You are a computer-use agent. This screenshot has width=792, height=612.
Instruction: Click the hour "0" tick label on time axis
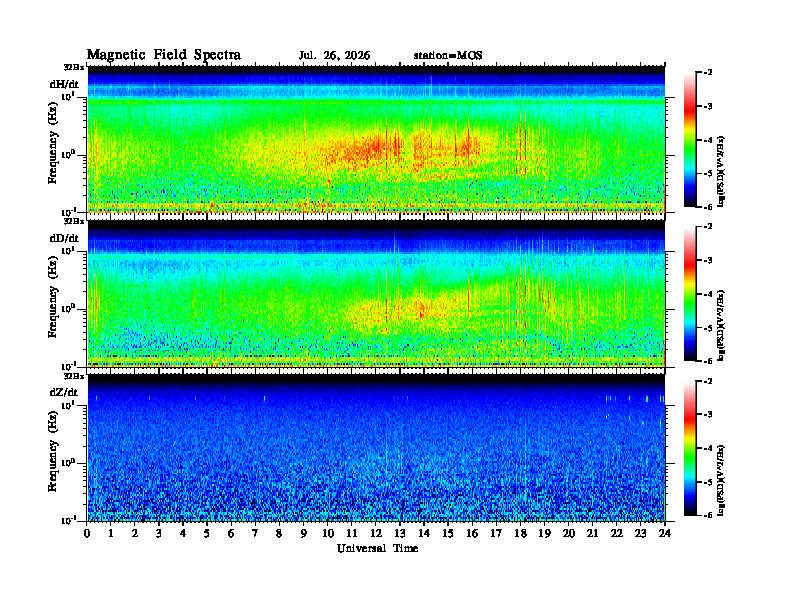coord(87,533)
